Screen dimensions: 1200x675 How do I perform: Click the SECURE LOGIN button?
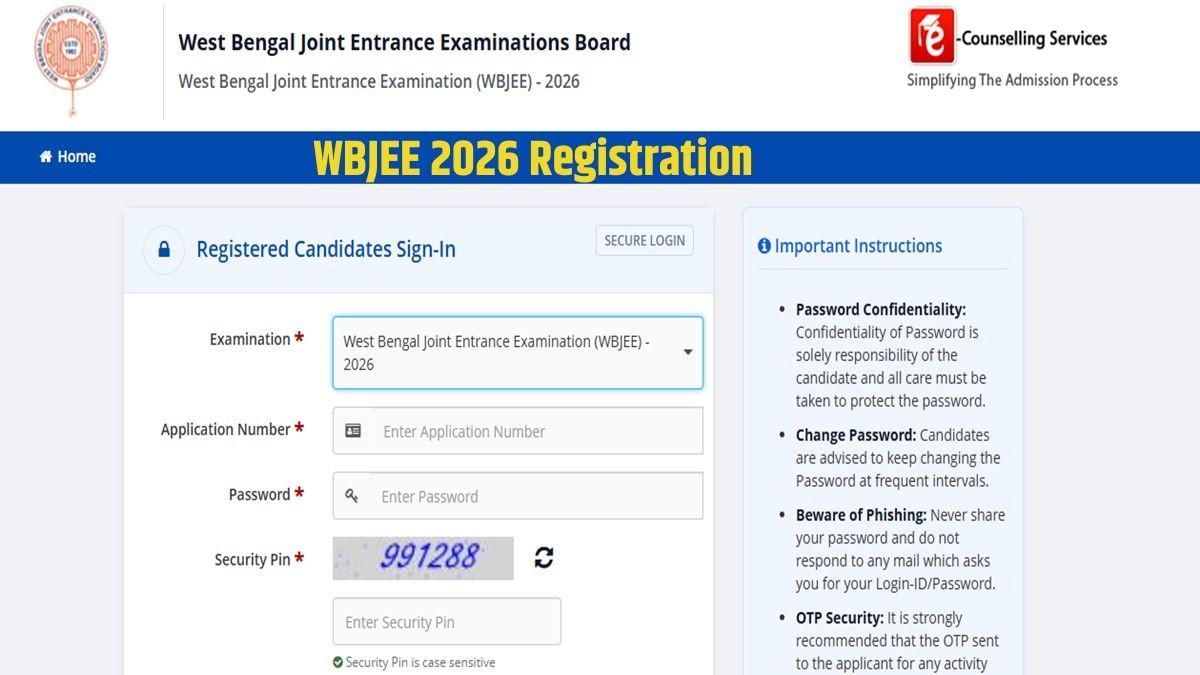(x=645, y=241)
